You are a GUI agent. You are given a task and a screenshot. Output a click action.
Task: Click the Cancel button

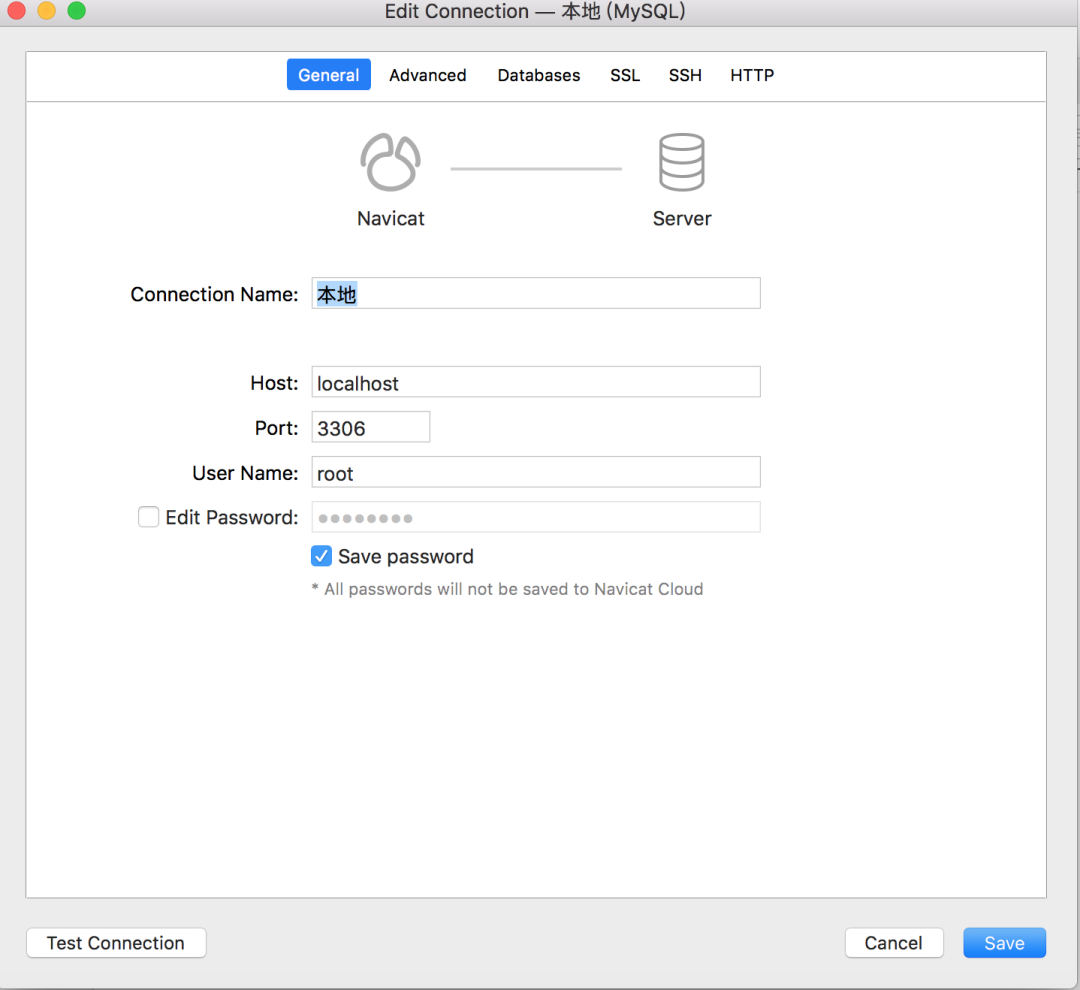(893, 943)
